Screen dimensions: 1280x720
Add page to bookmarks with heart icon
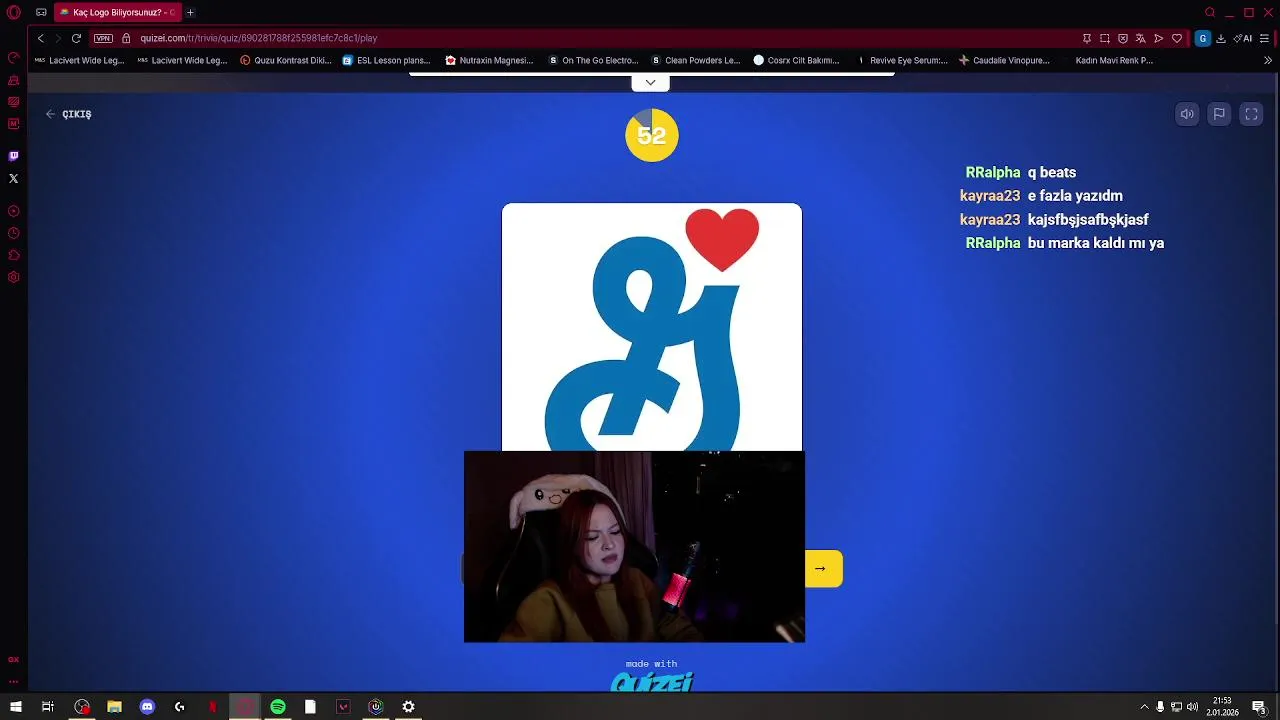click(1177, 38)
